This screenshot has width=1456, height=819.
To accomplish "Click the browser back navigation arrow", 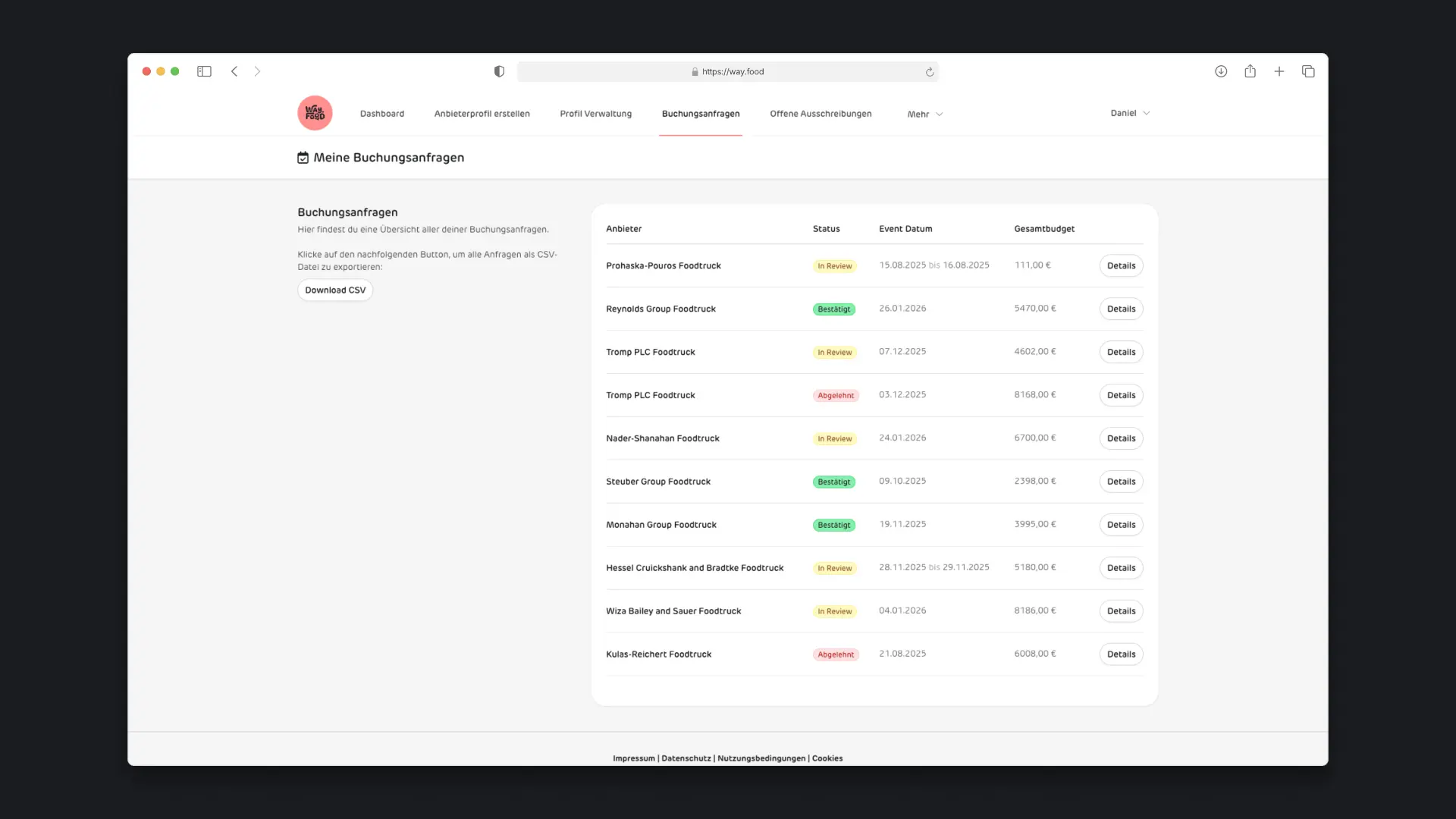I will click(234, 71).
